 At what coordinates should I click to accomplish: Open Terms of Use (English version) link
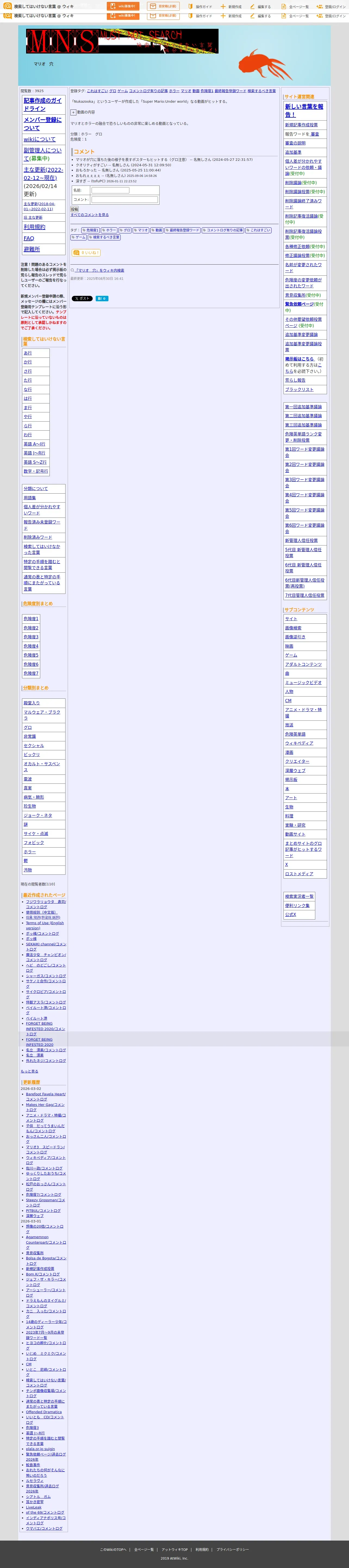click(x=45, y=925)
